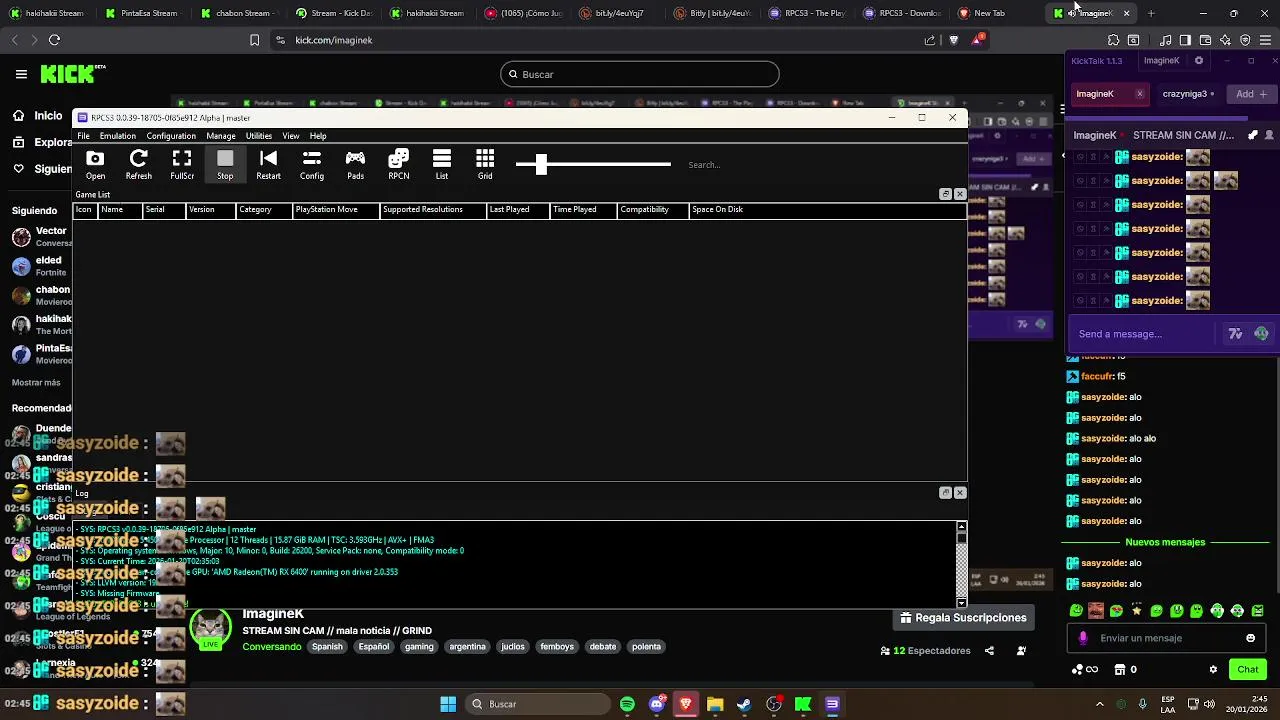The height and width of the screenshot is (720, 1280).
Task: Open the RPCS3 Config settings
Action: point(312,165)
